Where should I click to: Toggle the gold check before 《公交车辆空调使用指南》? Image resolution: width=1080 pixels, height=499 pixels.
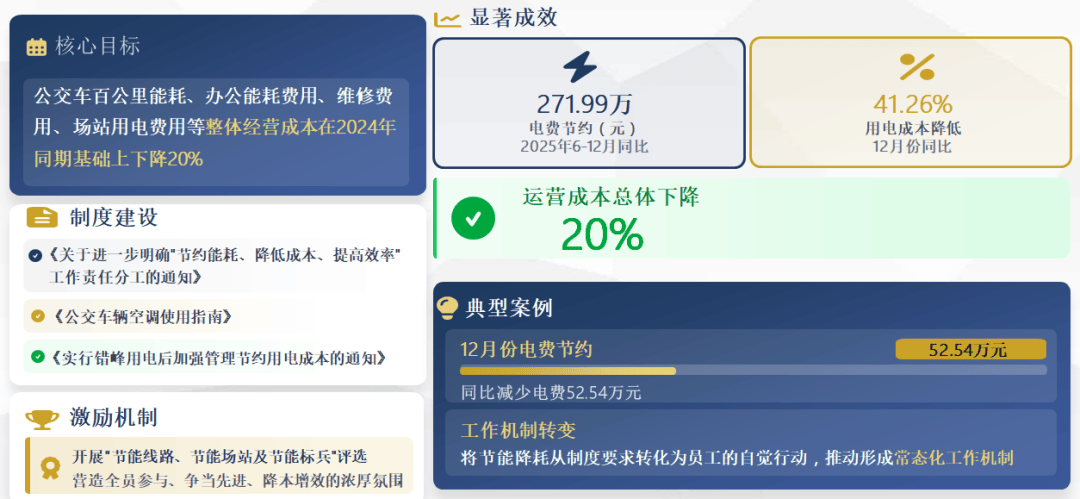click(38, 316)
